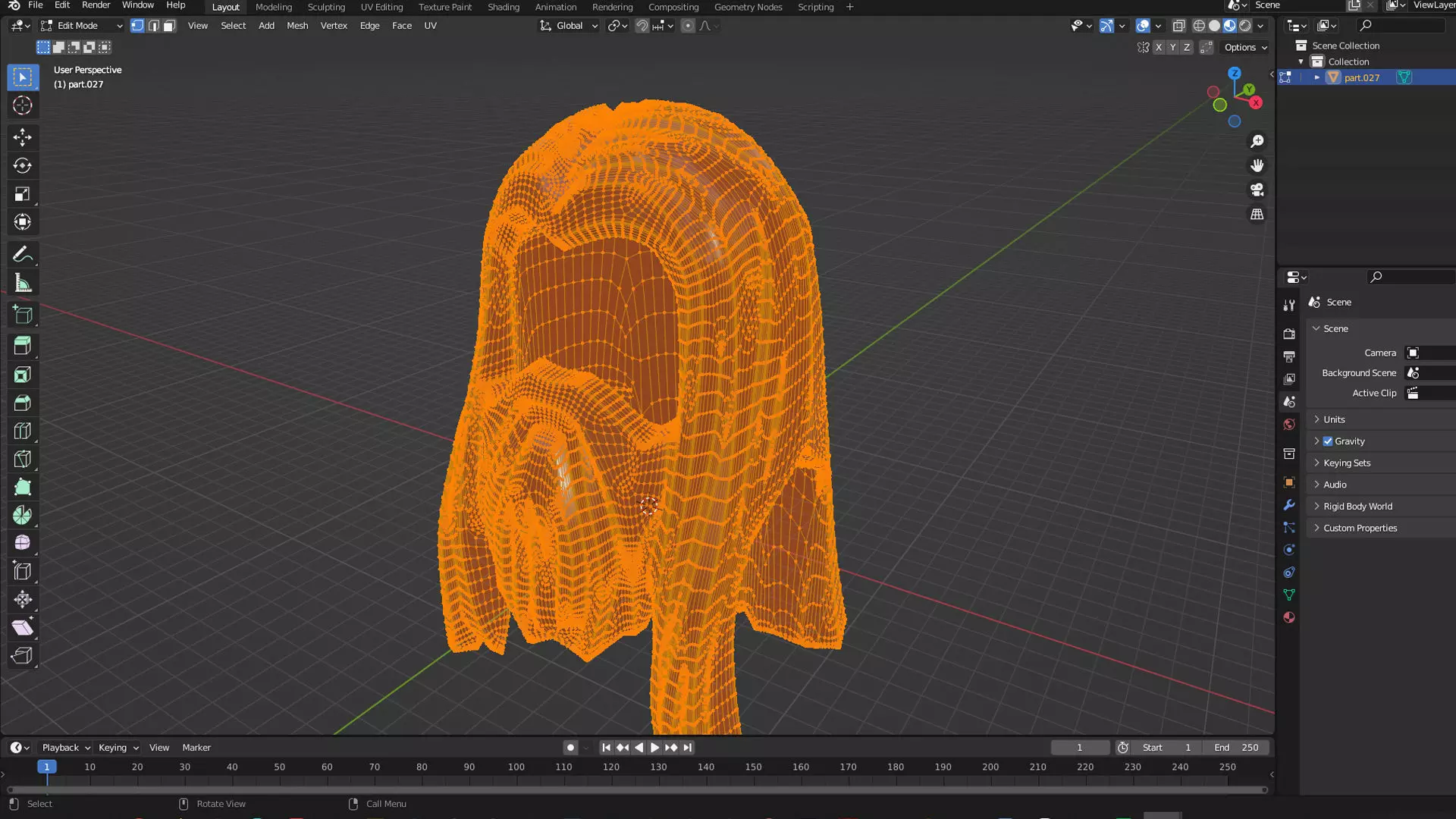Enable face select mode
The image size is (1456, 819).
169,26
